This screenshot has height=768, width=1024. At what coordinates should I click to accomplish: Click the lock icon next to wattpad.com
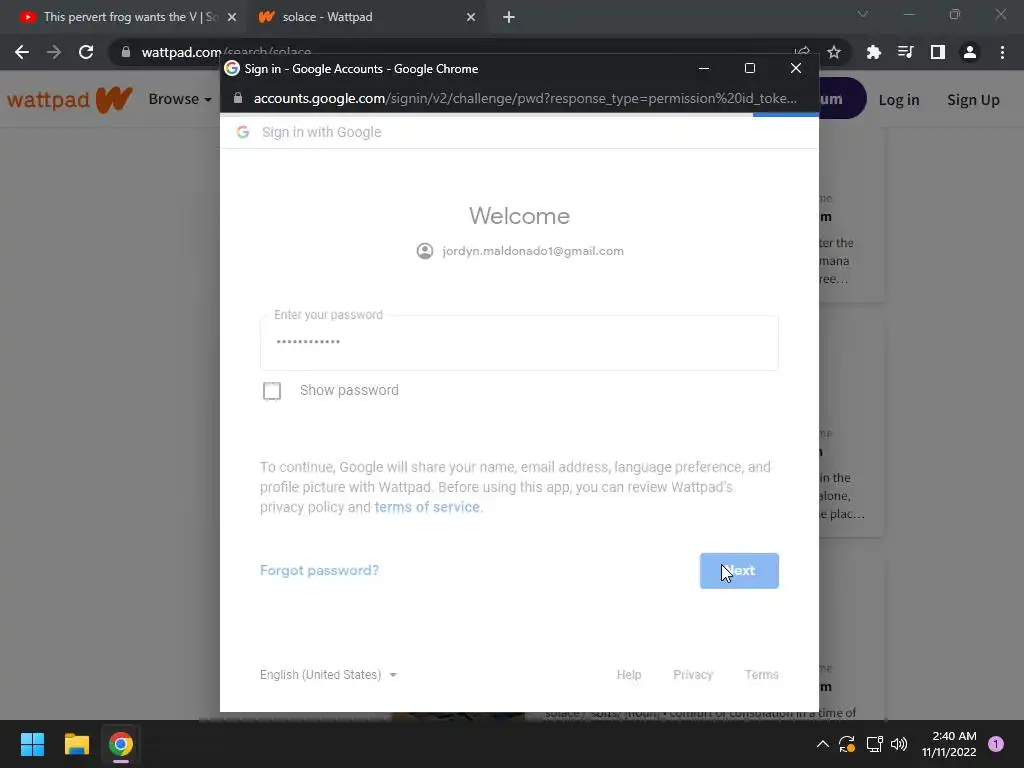pyautogui.click(x=125, y=52)
